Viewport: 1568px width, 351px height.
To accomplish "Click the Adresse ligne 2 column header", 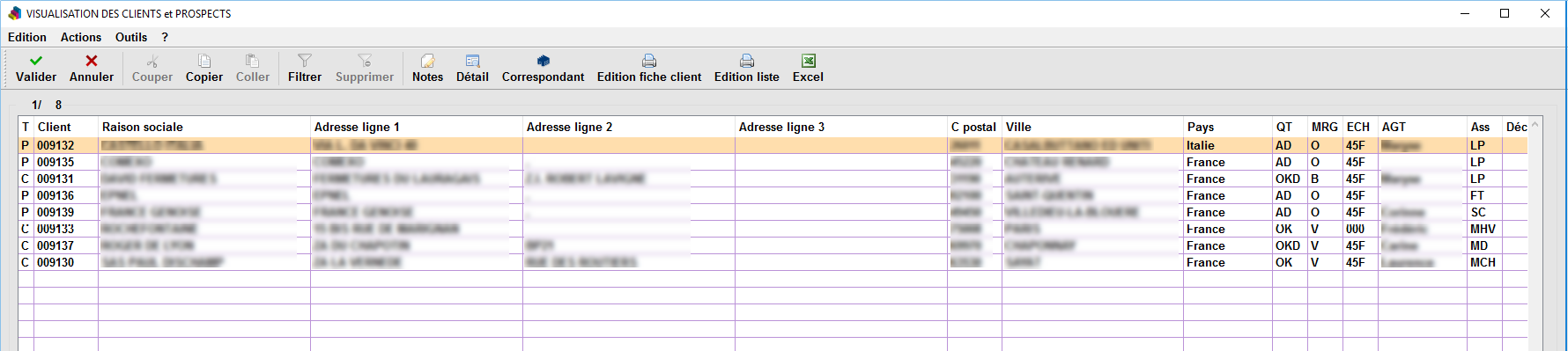I will click(x=629, y=127).
